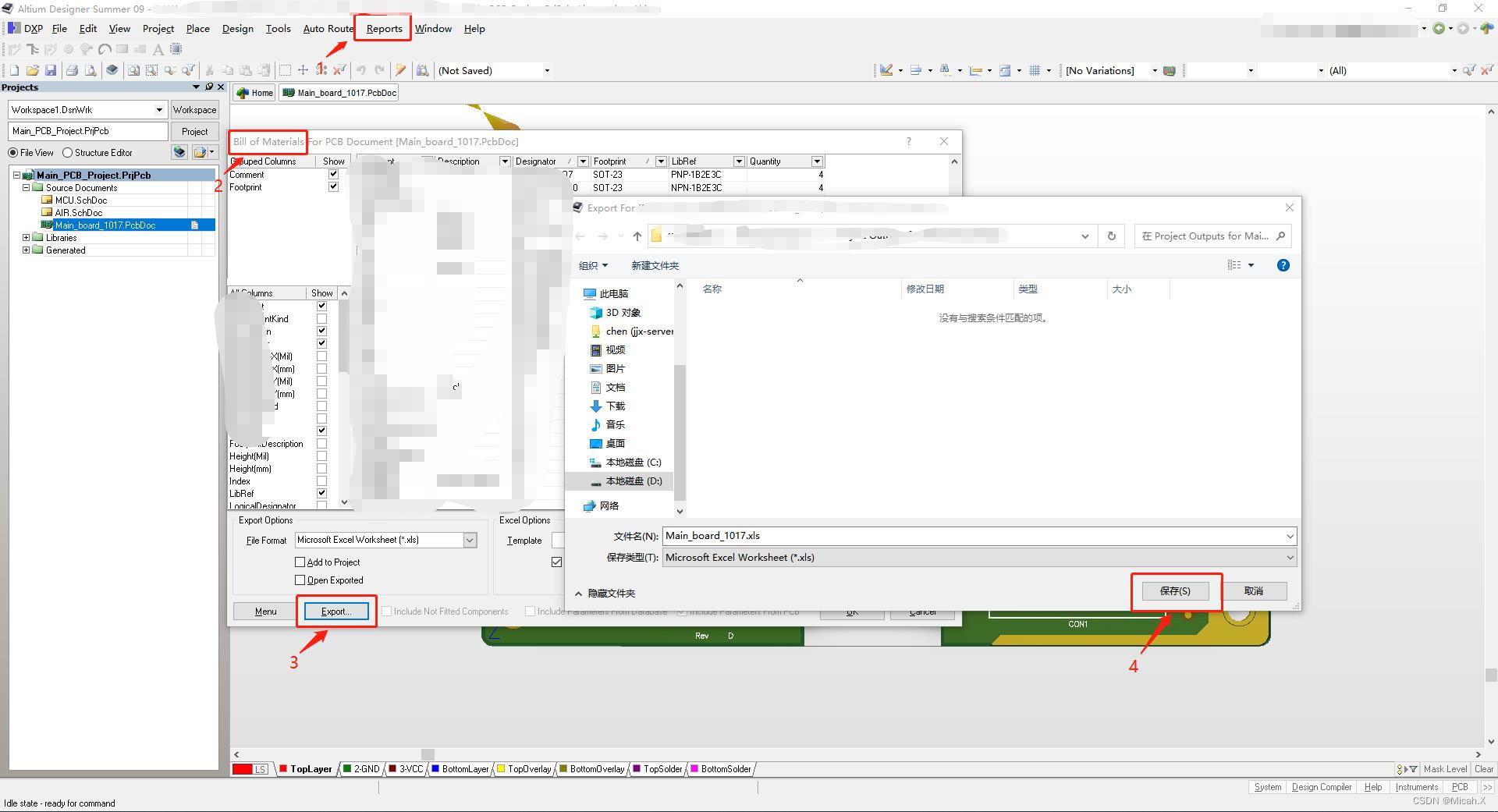Click the Undo toolbar icon
The image size is (1498, 812).
[360, 69]
